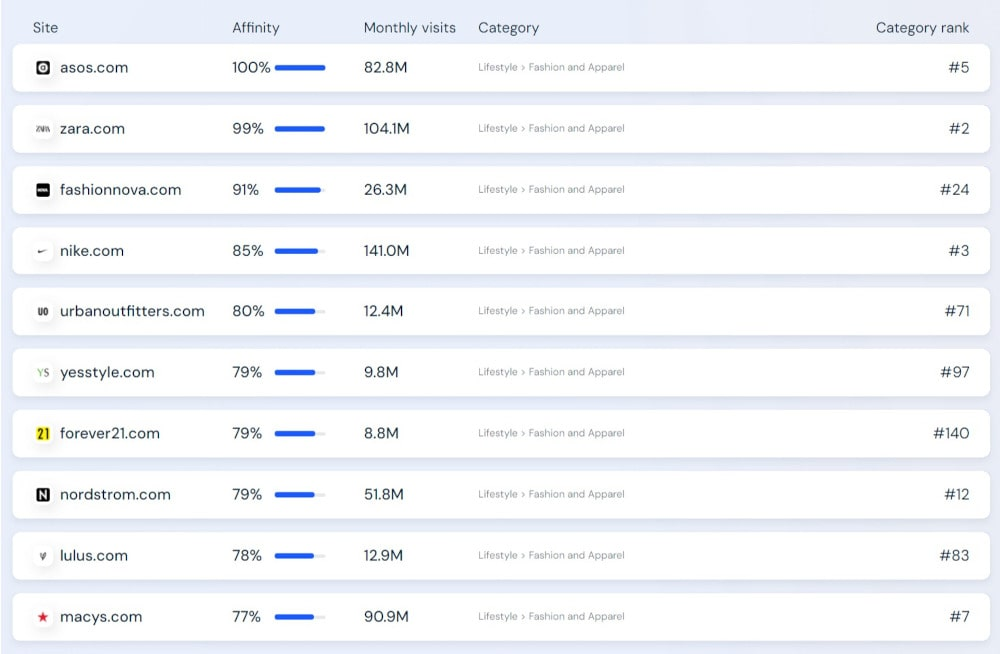Click the 77% affinity value
The image size is (1000, 654).
(x=246, y=617)
